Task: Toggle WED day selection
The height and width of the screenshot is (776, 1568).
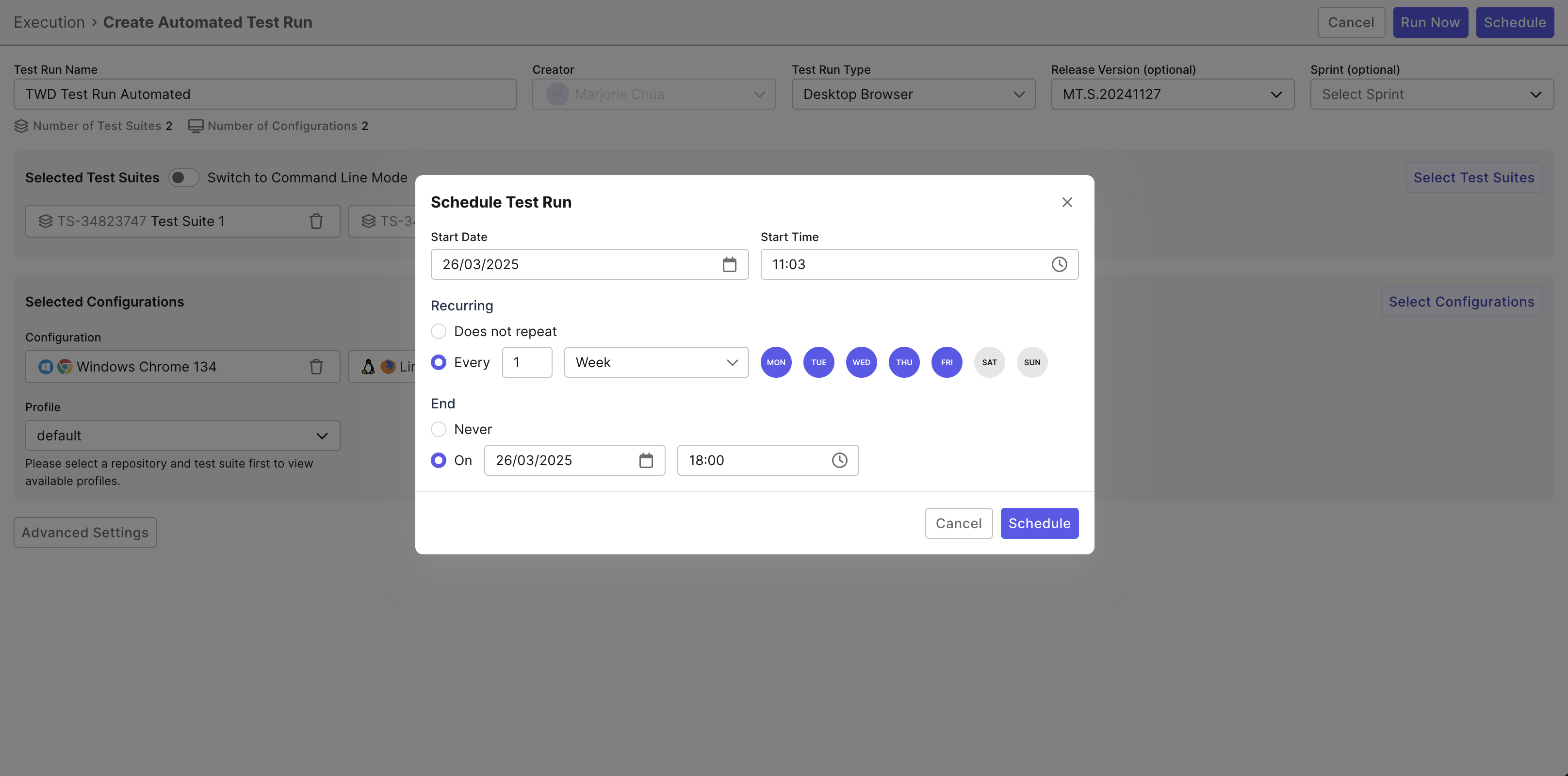Action: 861,362
